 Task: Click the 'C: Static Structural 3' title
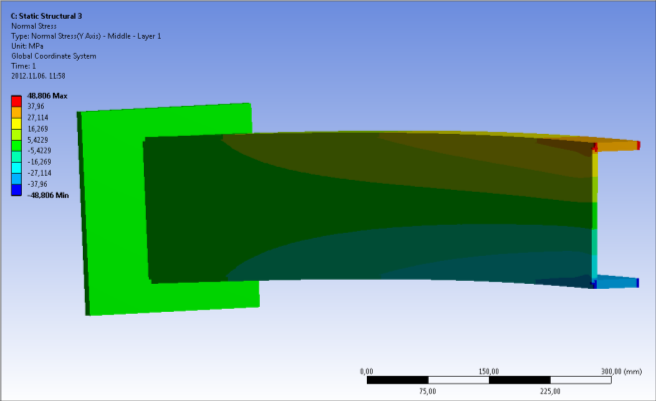(46, 16)
